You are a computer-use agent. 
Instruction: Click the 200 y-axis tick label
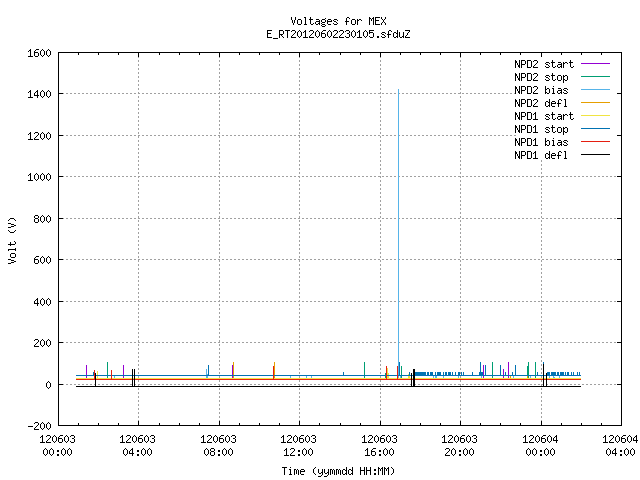tap(42, 343)
